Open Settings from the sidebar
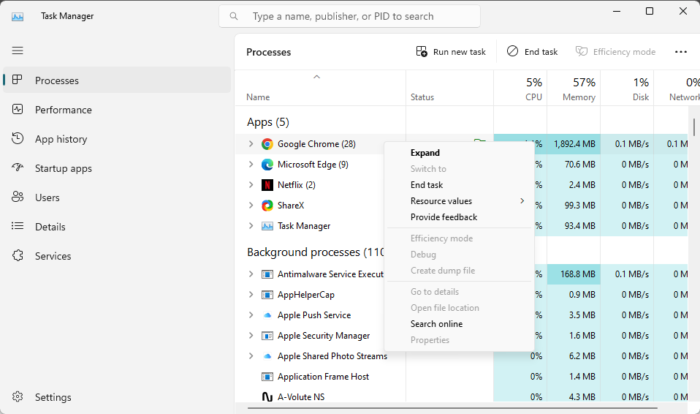 pos(53,397)
